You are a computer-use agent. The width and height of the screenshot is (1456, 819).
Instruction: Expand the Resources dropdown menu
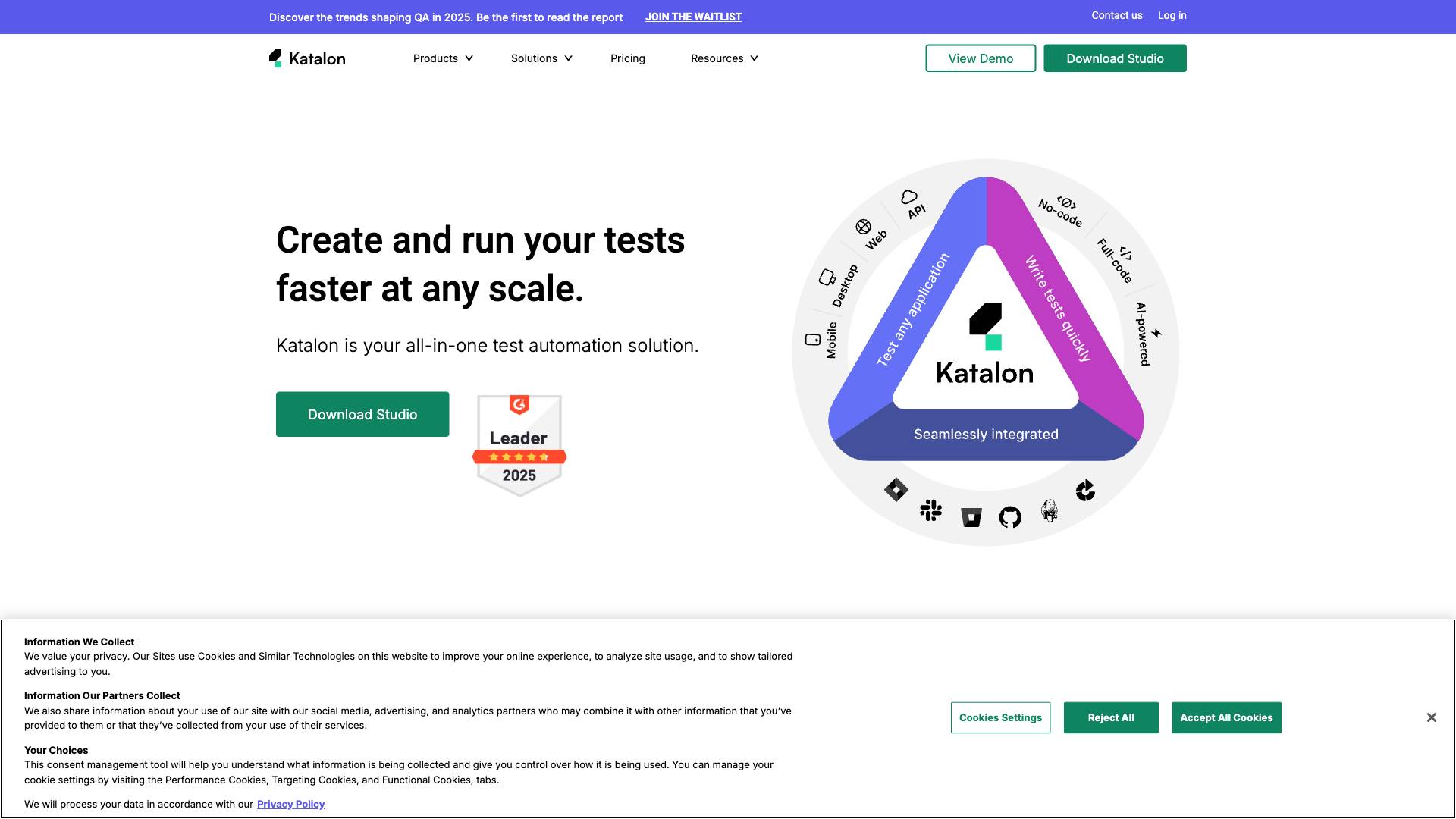point(724,58)
